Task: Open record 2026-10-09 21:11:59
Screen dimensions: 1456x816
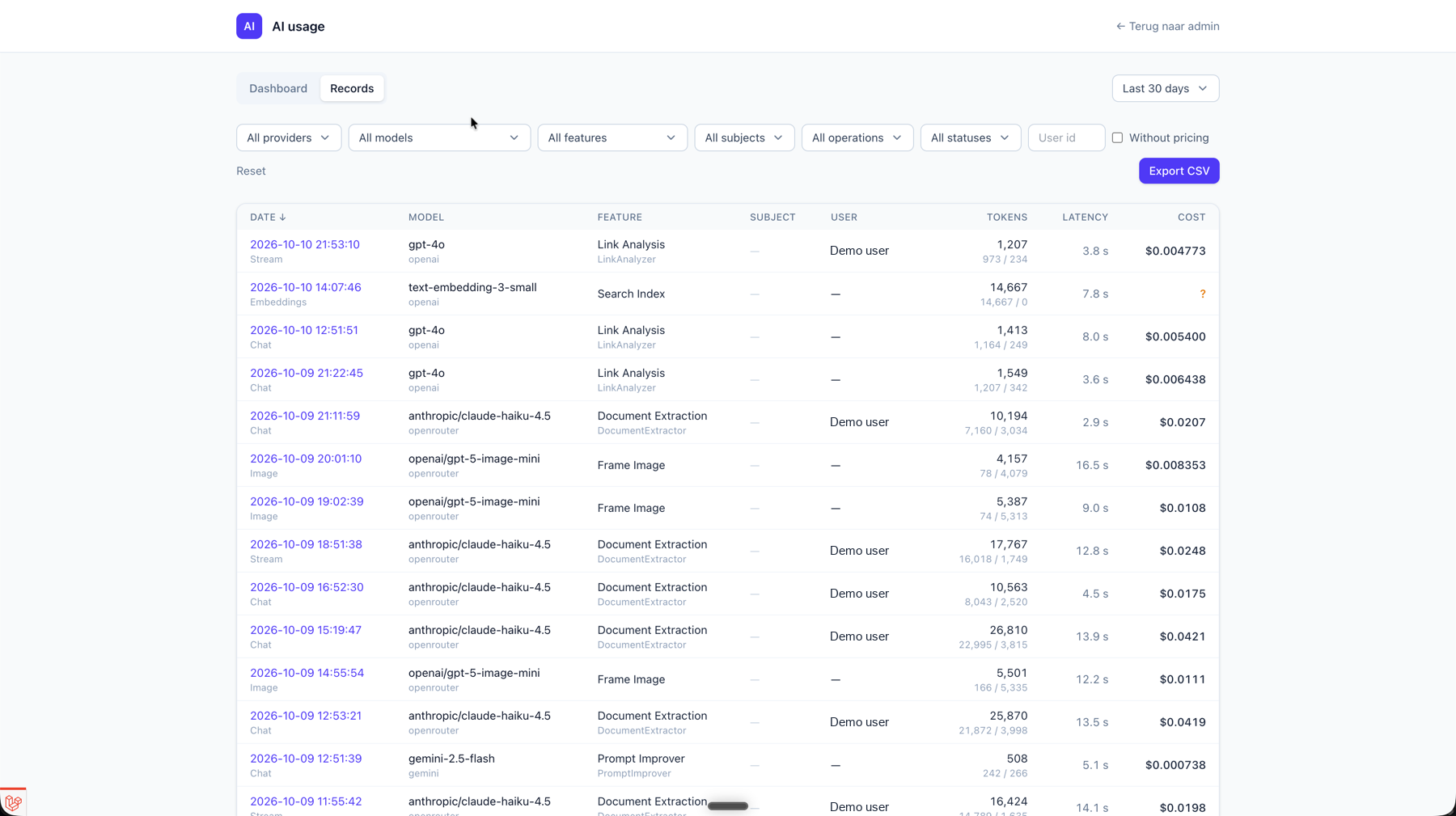Action: pyautogui.click(x=305, y=416)
